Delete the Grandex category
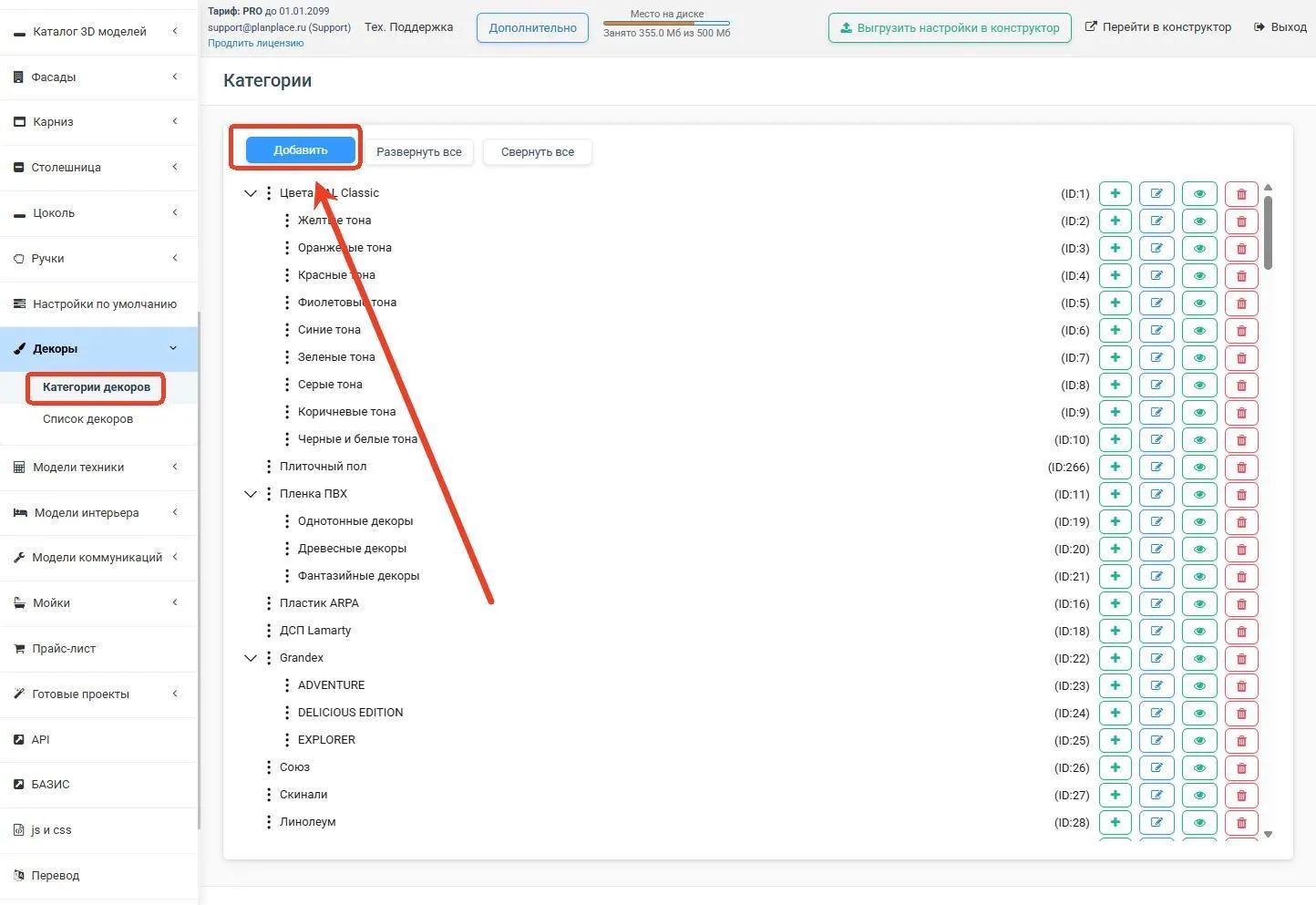1316x905 pixels. (x=1241, y=658)
